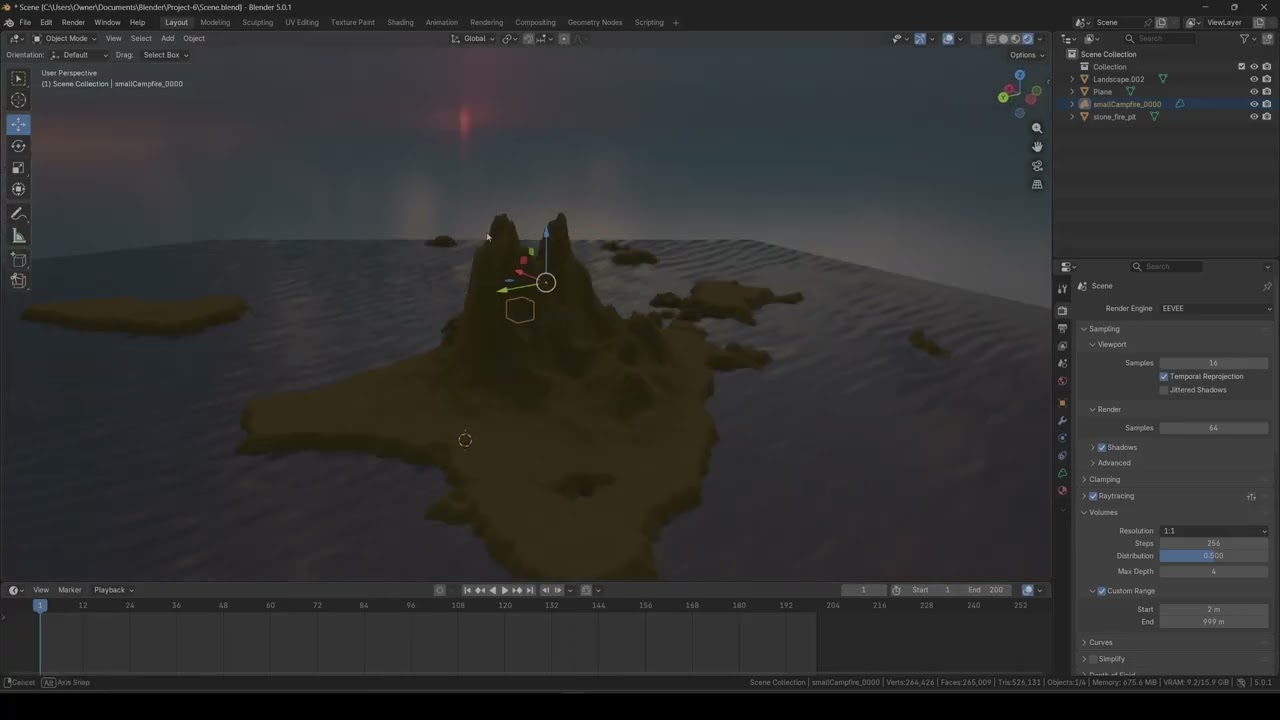Image resolution: width=1280 pixels, height=720 pixels.
Task: Open the Modifiers properties tab
Action: coord(1062,421)
